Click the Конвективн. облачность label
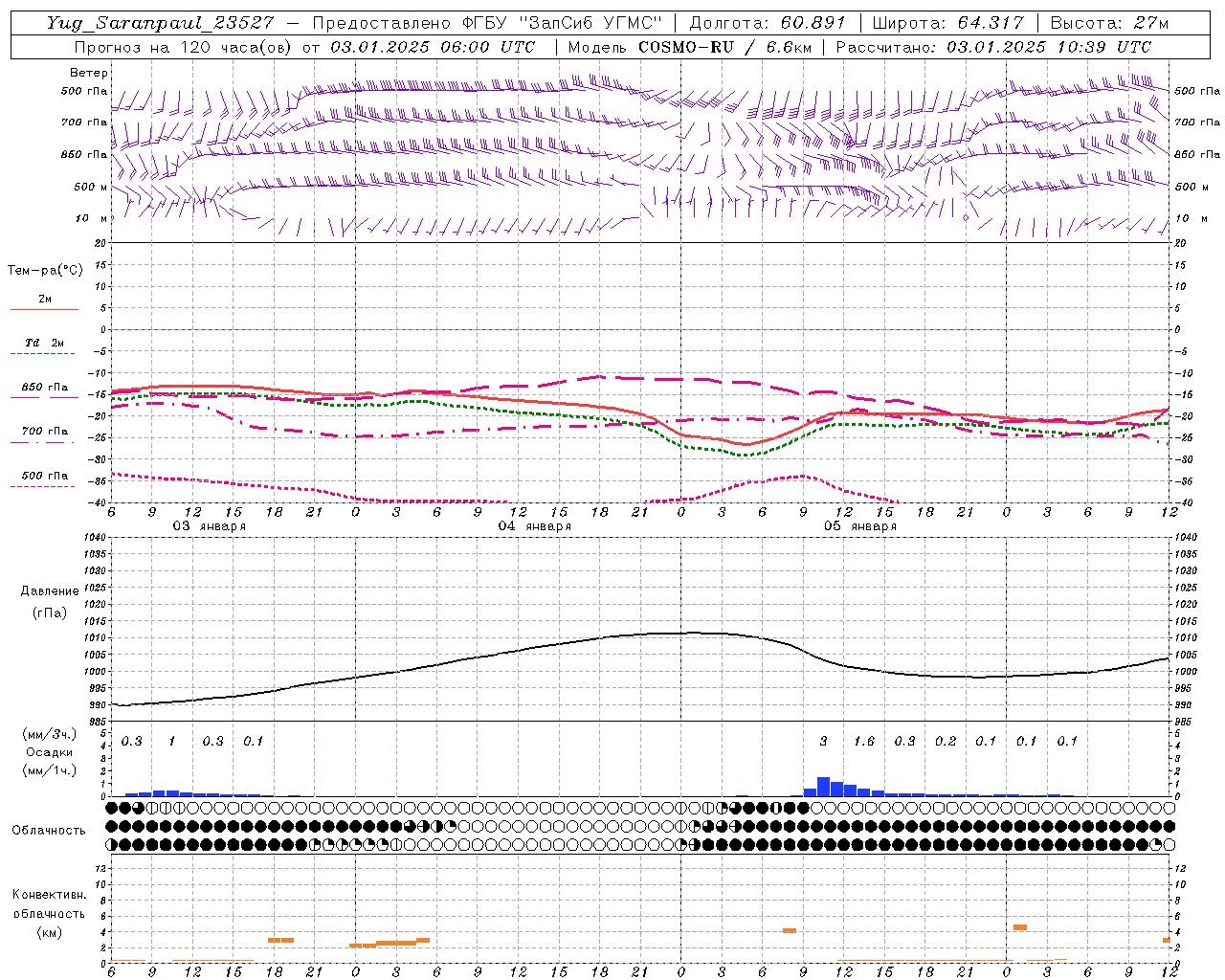This screenshot has width=1225, height=980. click(49, 904)
